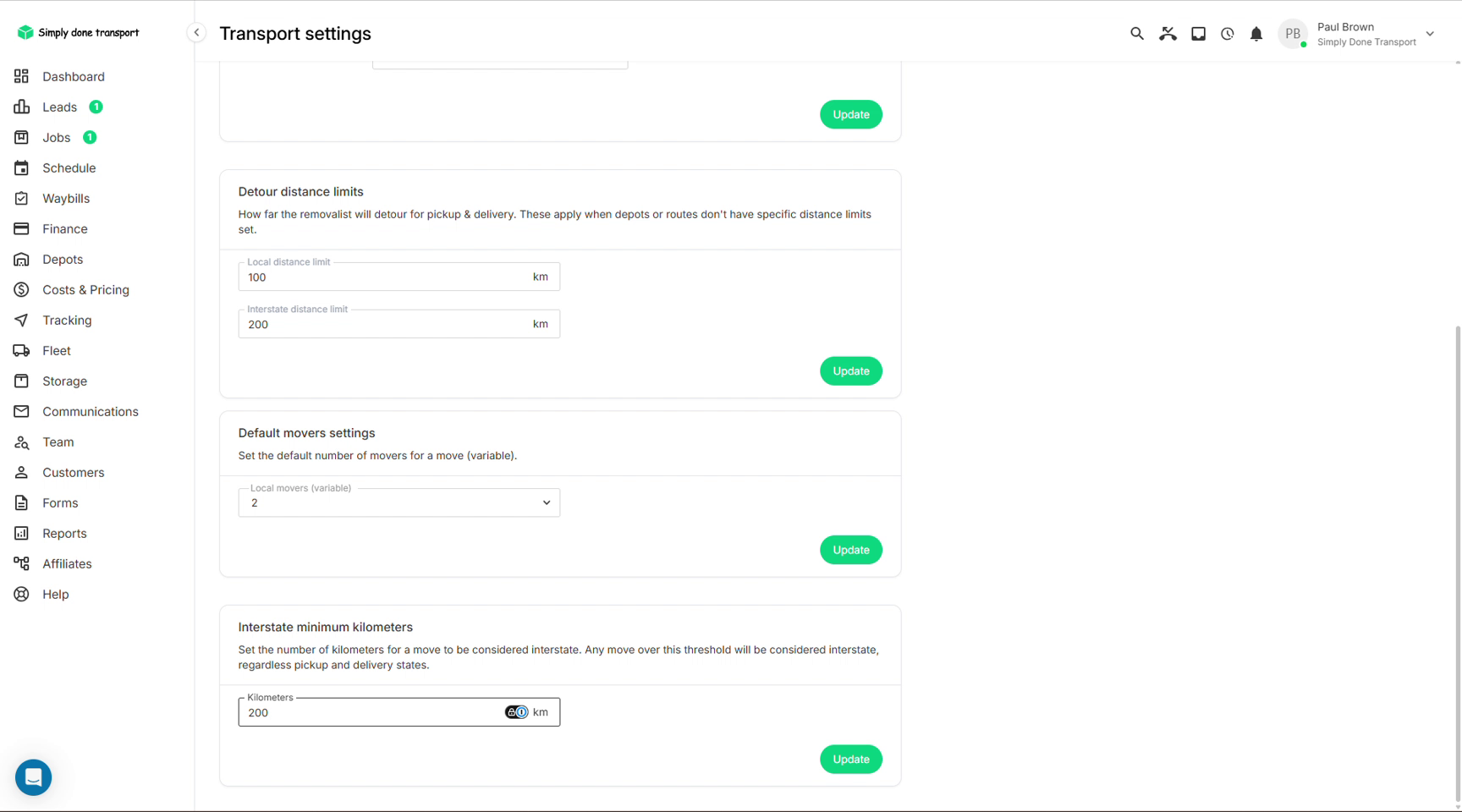Open the chat support bubble

point(33,777)
